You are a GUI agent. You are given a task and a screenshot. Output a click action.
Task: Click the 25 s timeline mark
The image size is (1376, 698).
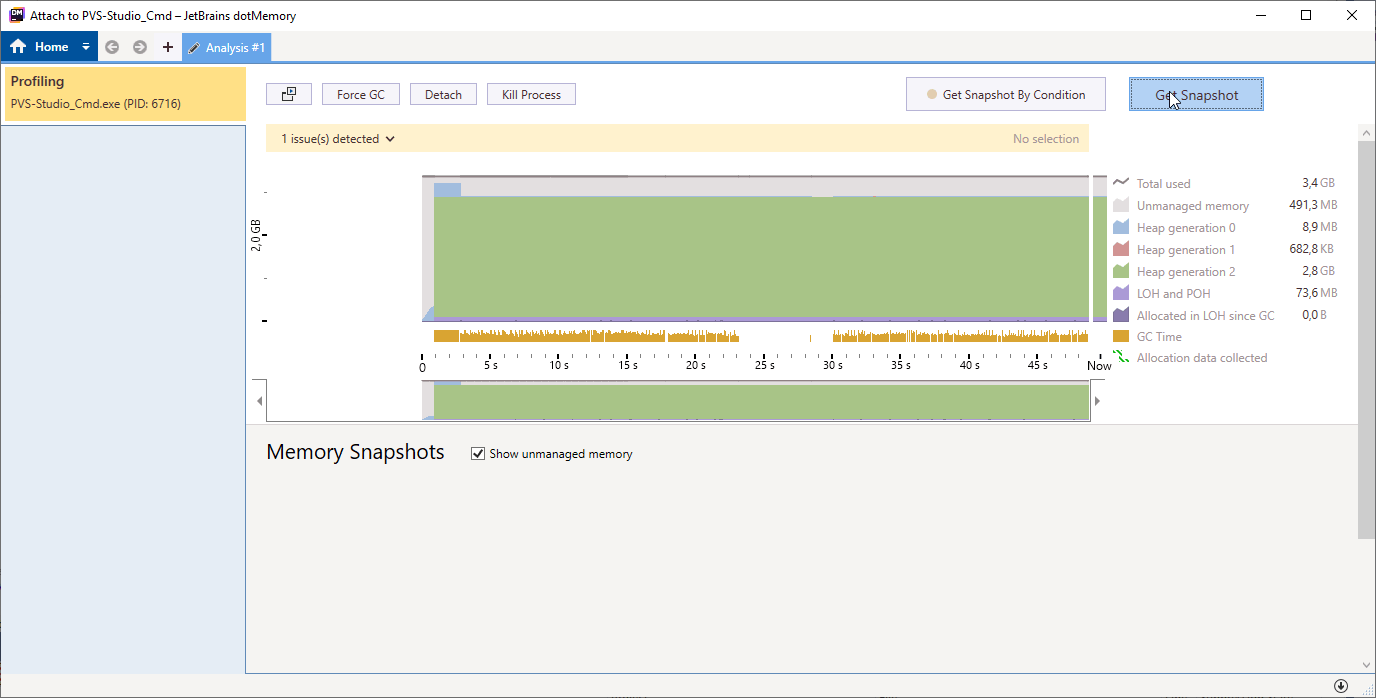point(764,365)
